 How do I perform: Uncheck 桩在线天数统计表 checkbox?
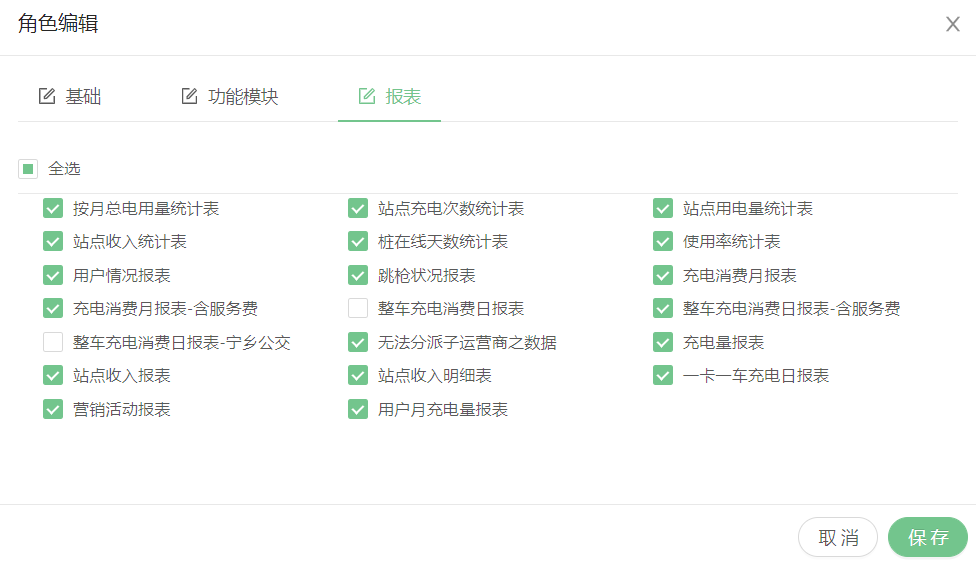pos(358,242)
